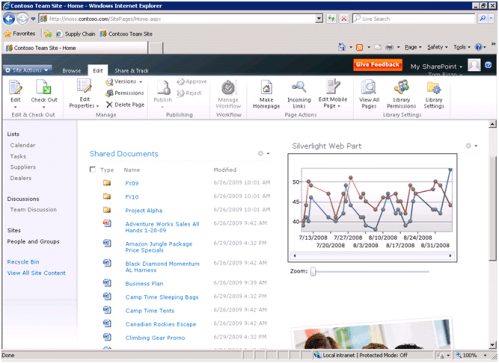
Task: Open View All Site Content
Action: (x=36, y=273)
